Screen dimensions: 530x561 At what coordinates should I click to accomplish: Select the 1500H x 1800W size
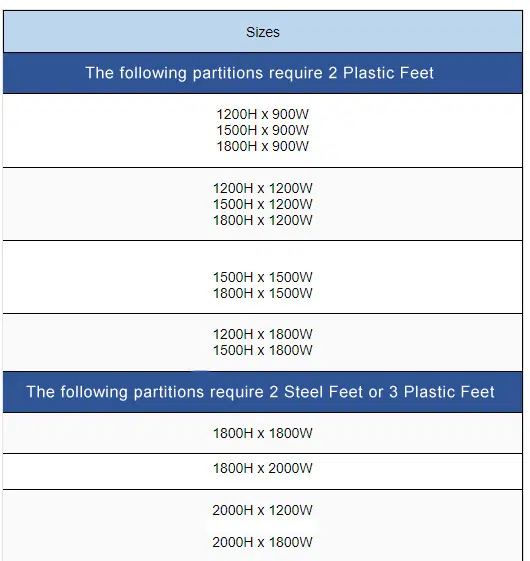[263, 350]
